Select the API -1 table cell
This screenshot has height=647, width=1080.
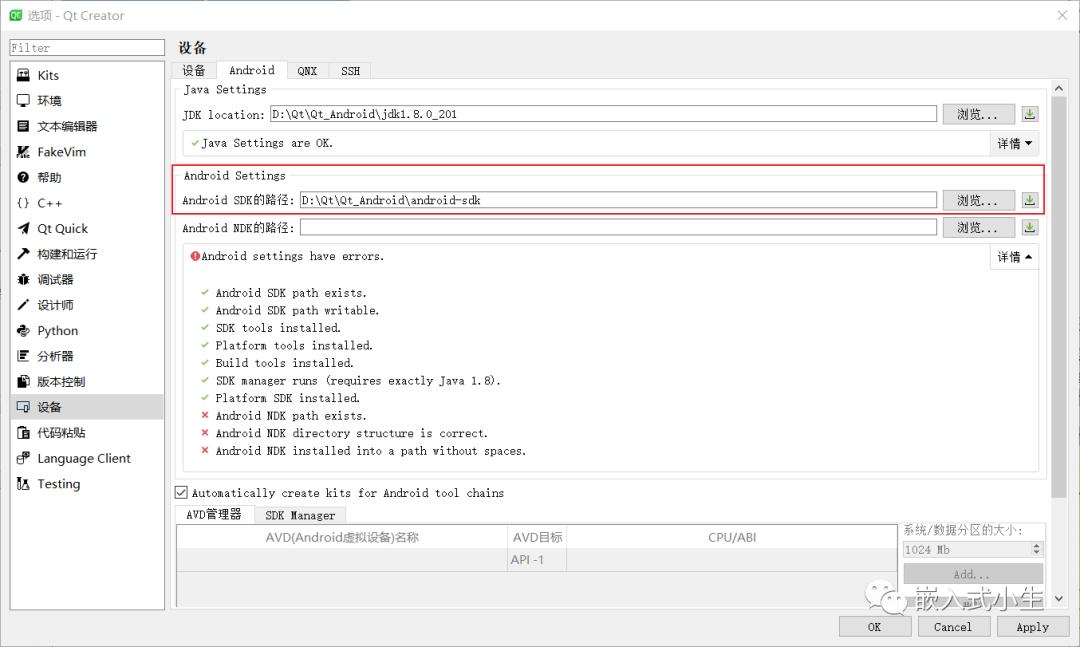pos(537,559)
